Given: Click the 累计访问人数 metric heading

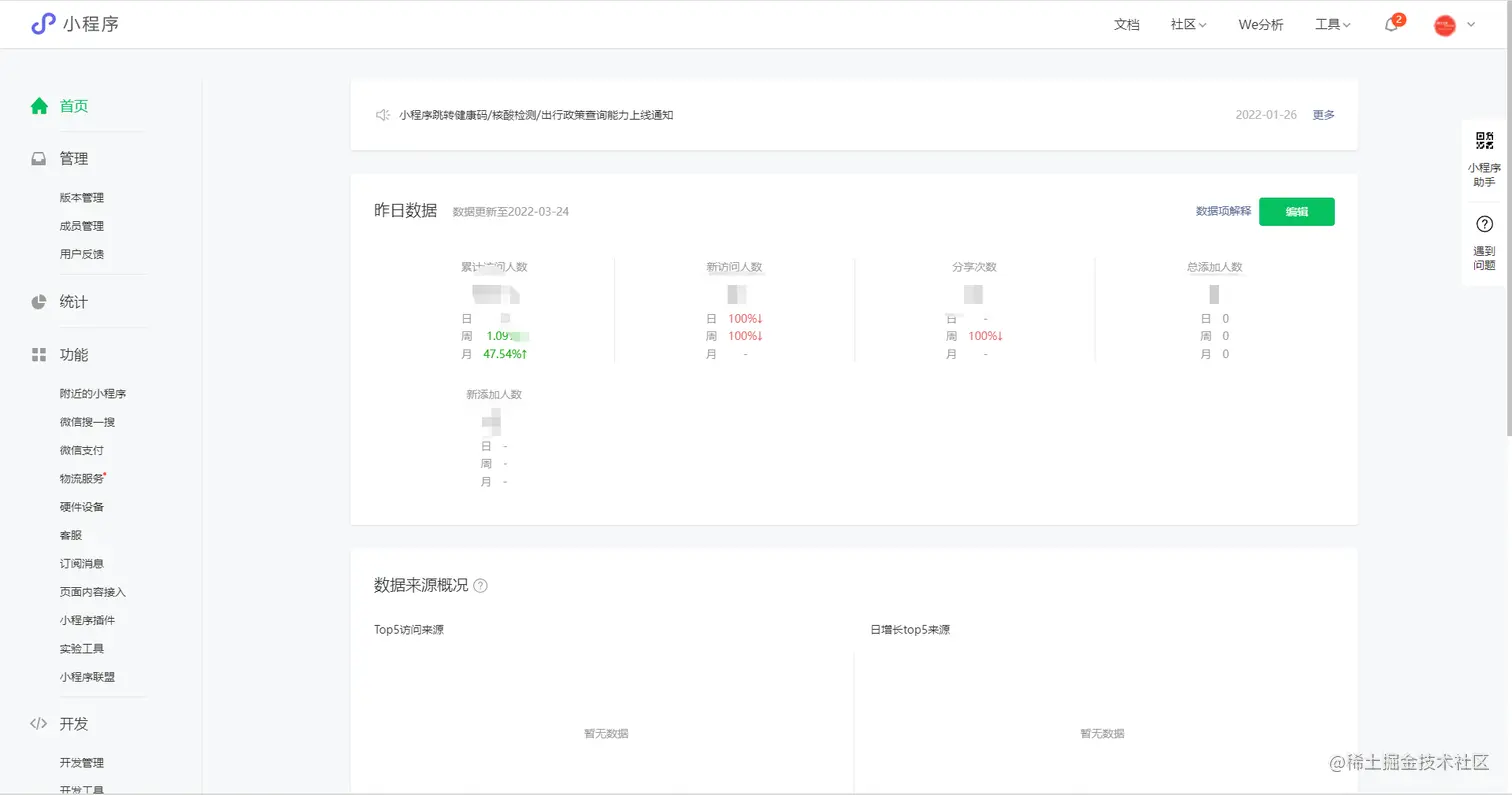Looking at the screenshot, I should click(494, 267).
